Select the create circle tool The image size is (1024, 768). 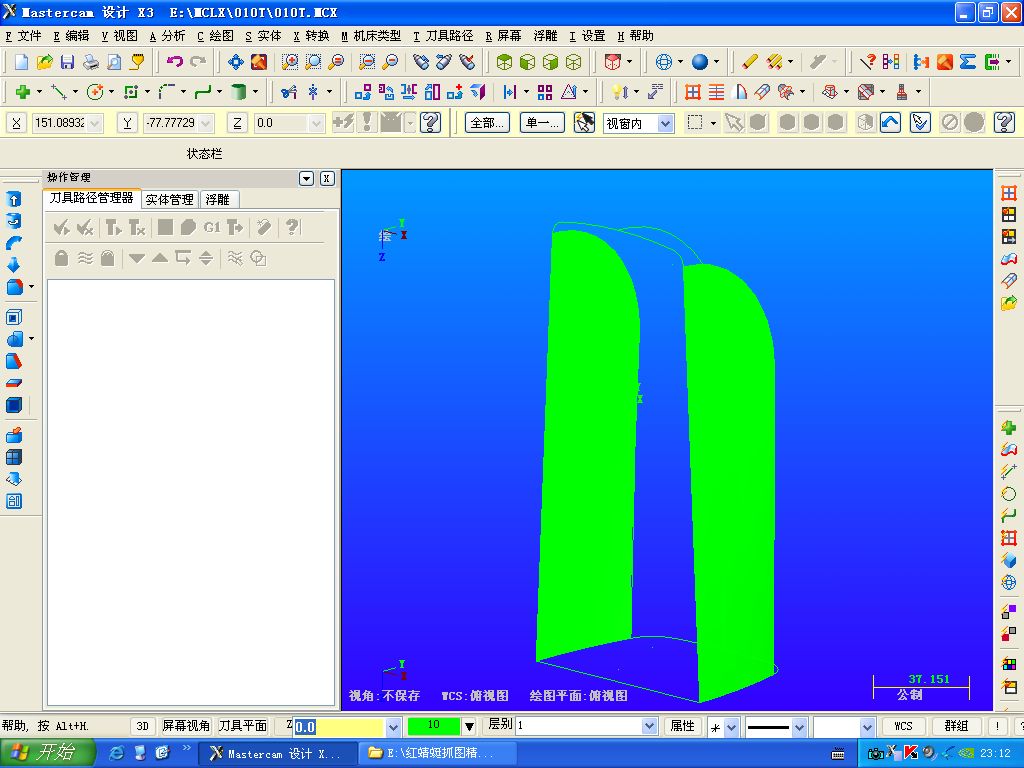click(x=95, y=92)
